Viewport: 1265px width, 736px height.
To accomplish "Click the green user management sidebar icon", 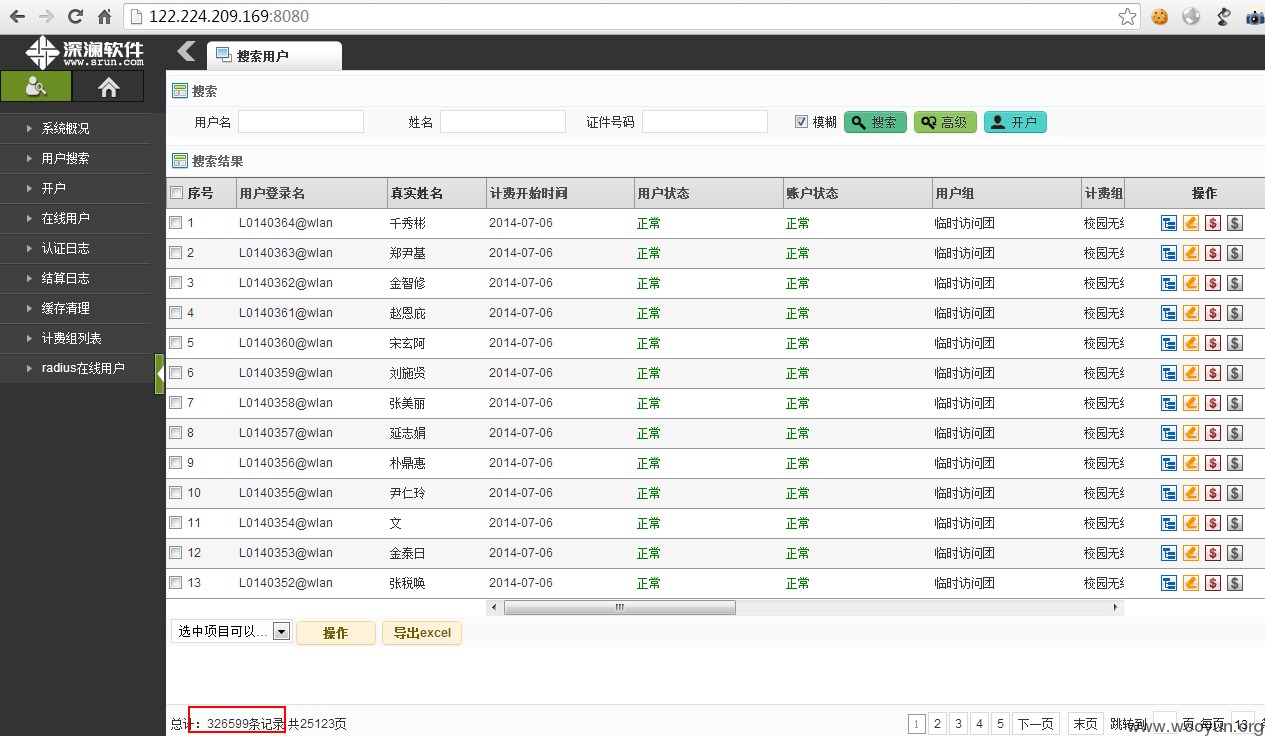I will click(x=36, y=86).
